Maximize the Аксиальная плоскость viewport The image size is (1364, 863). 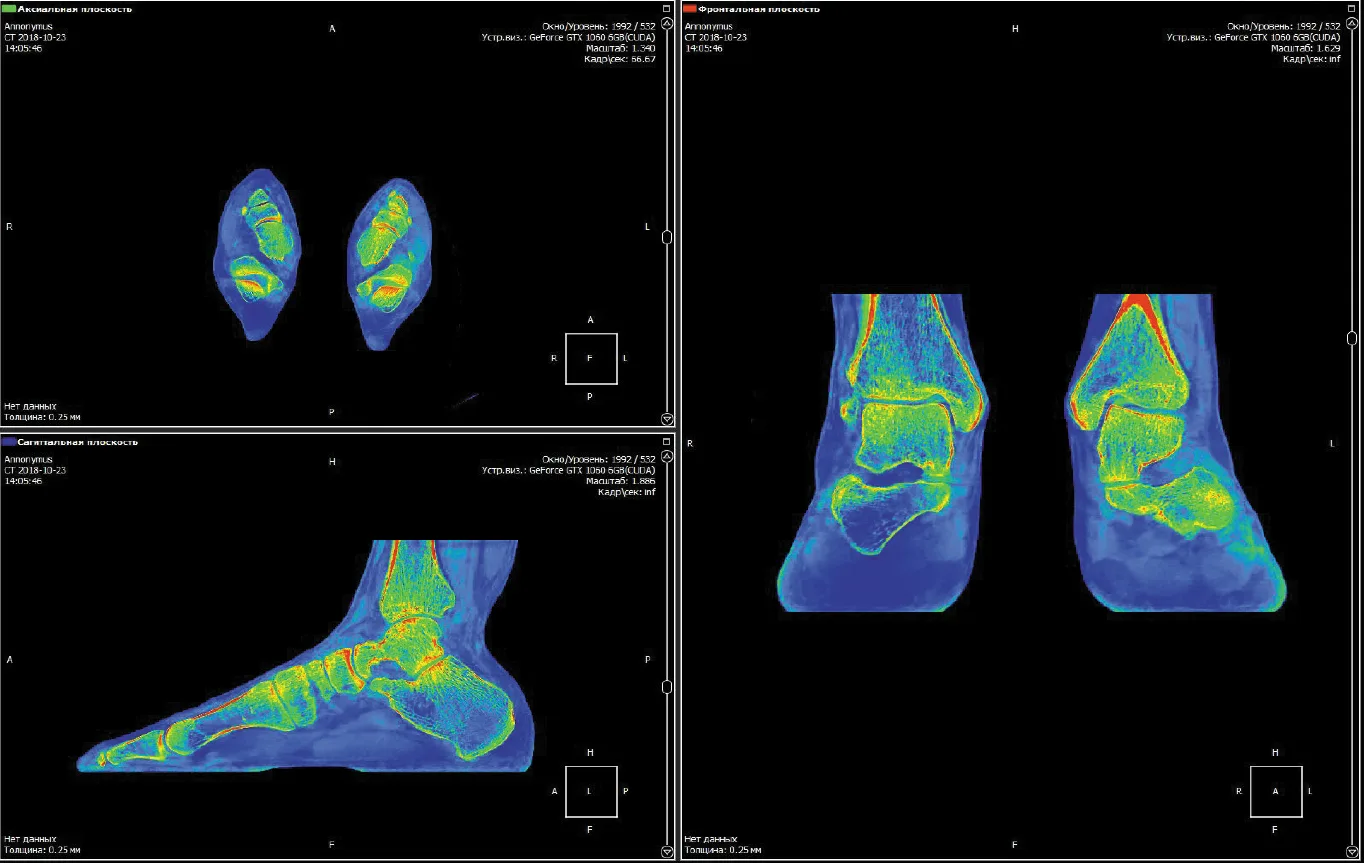click(x=667, y=8)
